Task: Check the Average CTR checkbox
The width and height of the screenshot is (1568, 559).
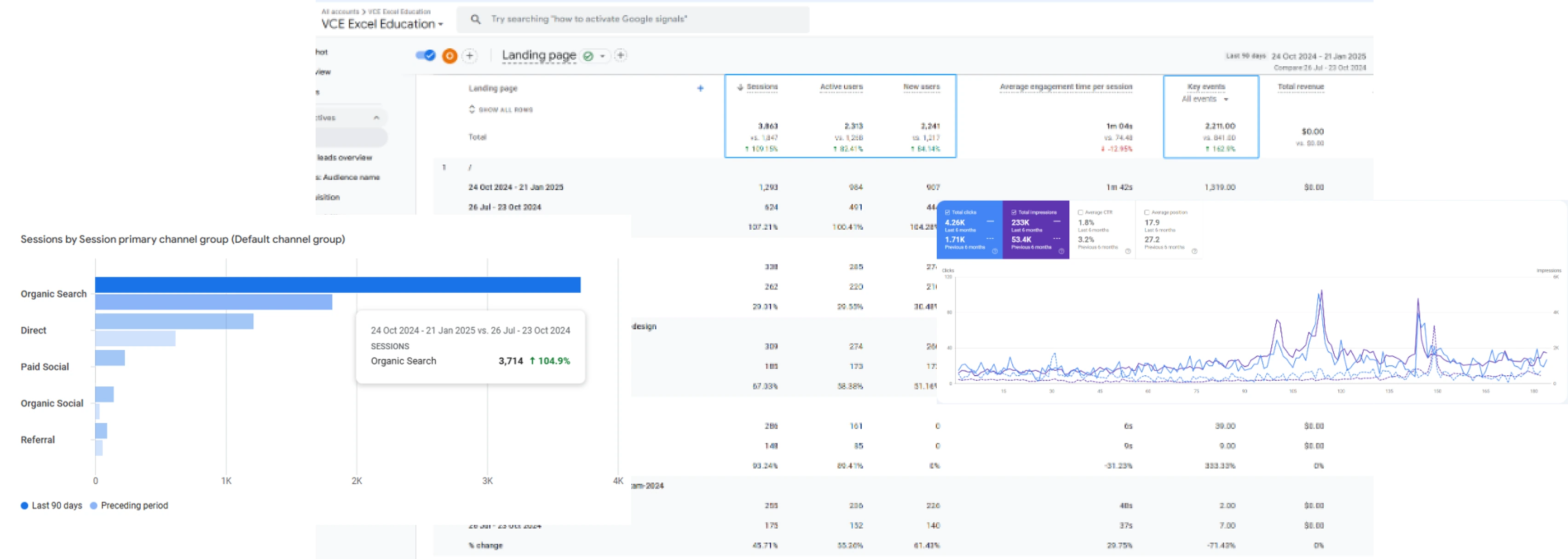Action: (x=1080, y=213)
